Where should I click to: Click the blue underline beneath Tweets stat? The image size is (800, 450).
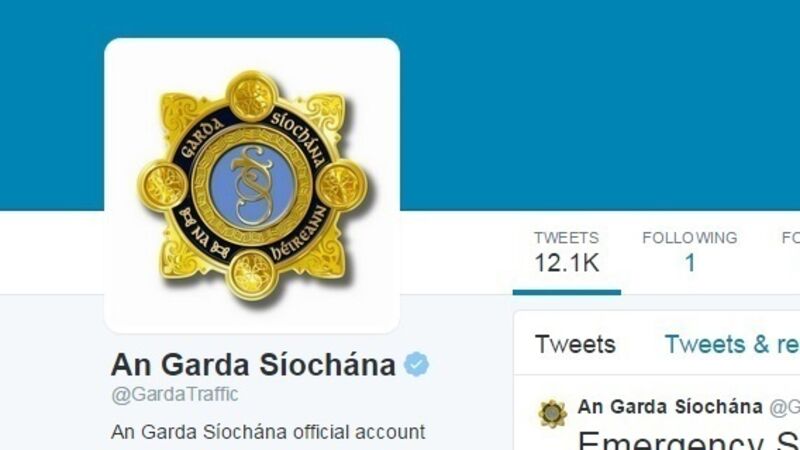(x=566, y=292)
